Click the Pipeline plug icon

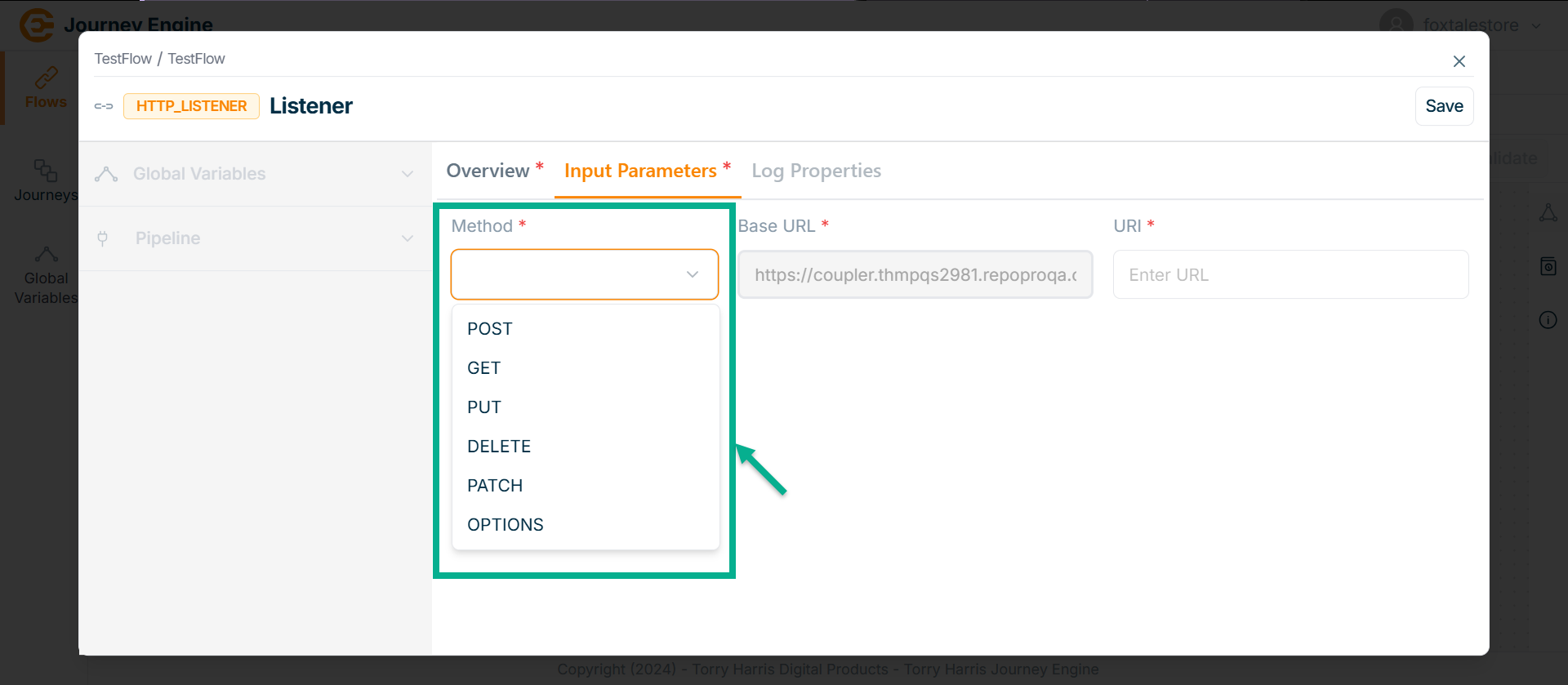[103, 238]
